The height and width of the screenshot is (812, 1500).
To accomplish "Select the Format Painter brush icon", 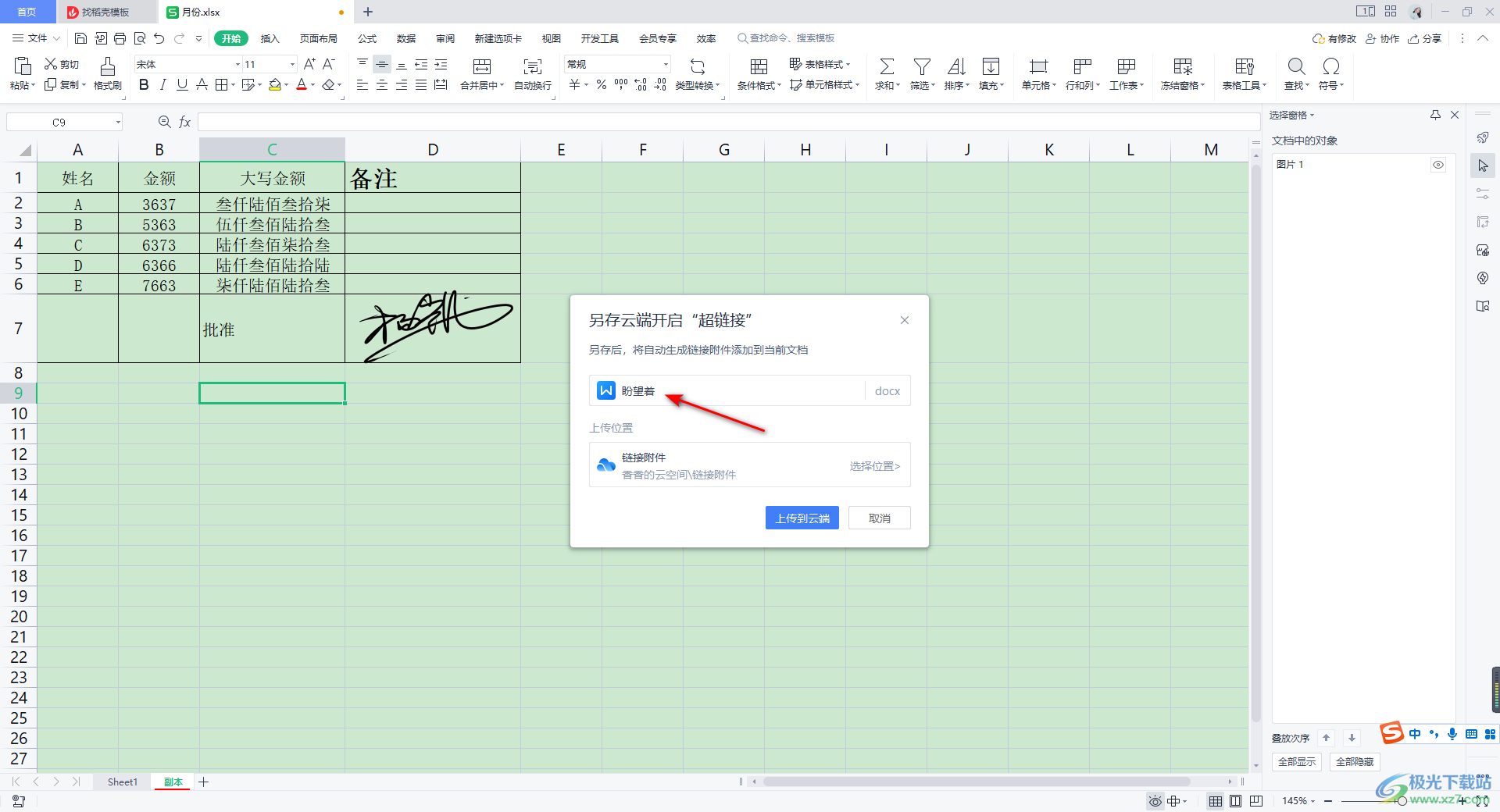I will pyautogui.click(x=108, y=66).
